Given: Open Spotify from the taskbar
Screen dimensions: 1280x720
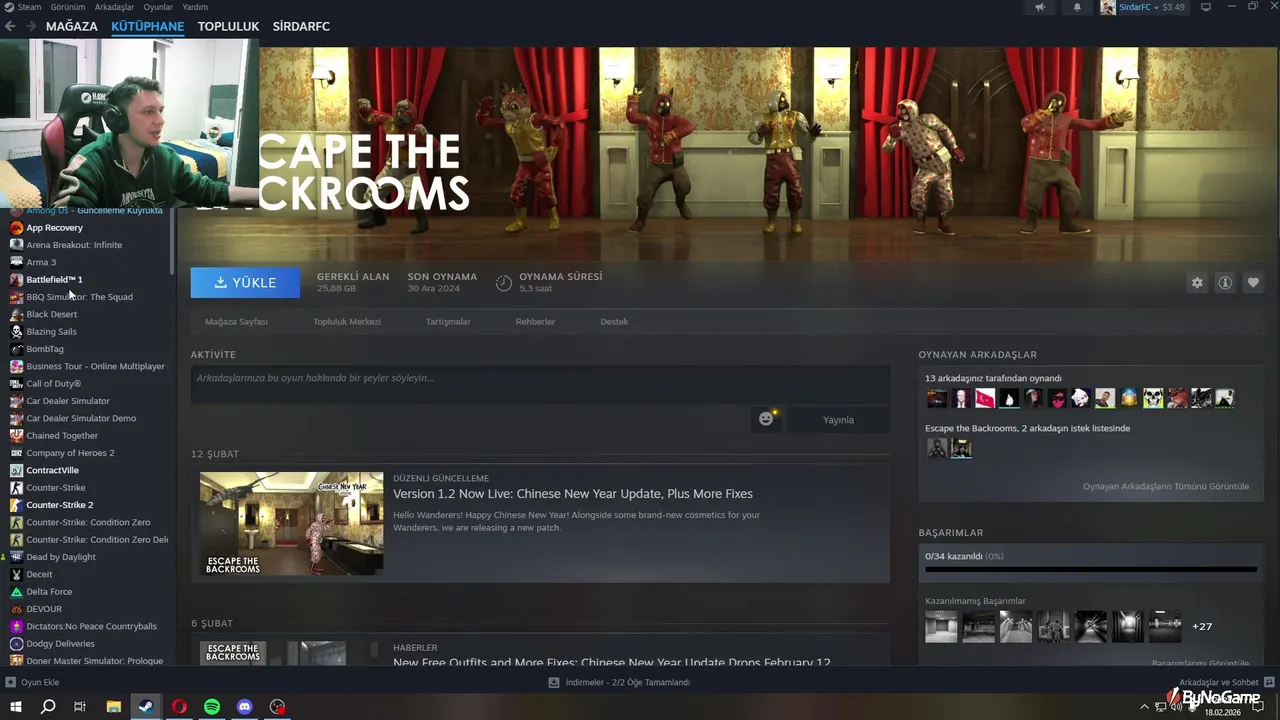Looking at the screenshot, I should tap(212, 706).
